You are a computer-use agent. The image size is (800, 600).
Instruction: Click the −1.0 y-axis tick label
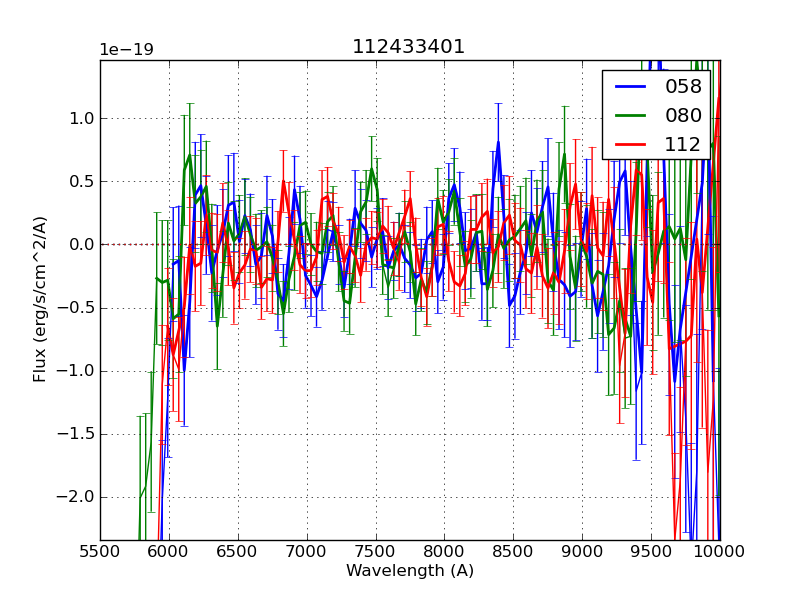click(x=76, y=371)
